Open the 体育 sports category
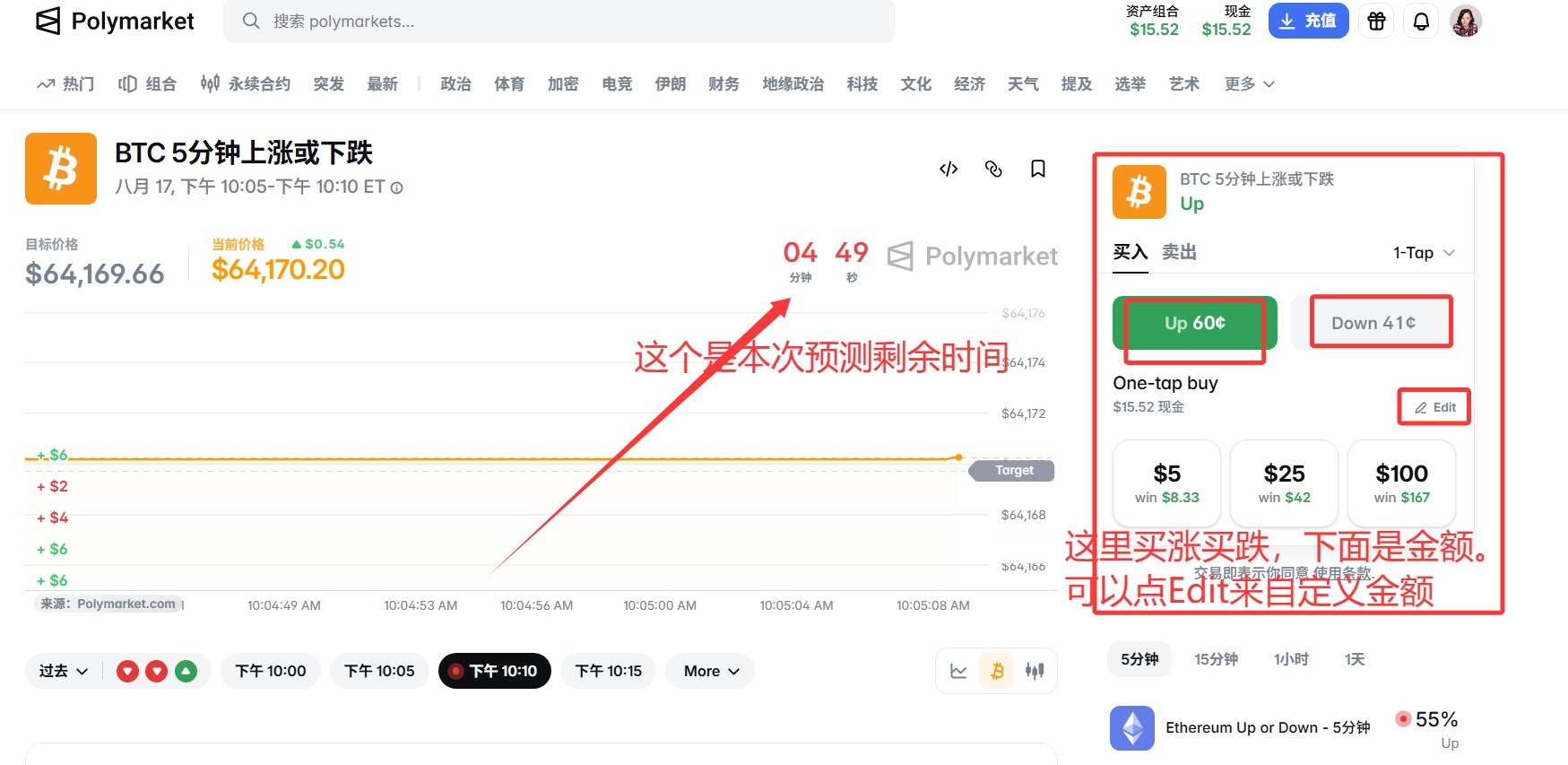 (509, 84)
